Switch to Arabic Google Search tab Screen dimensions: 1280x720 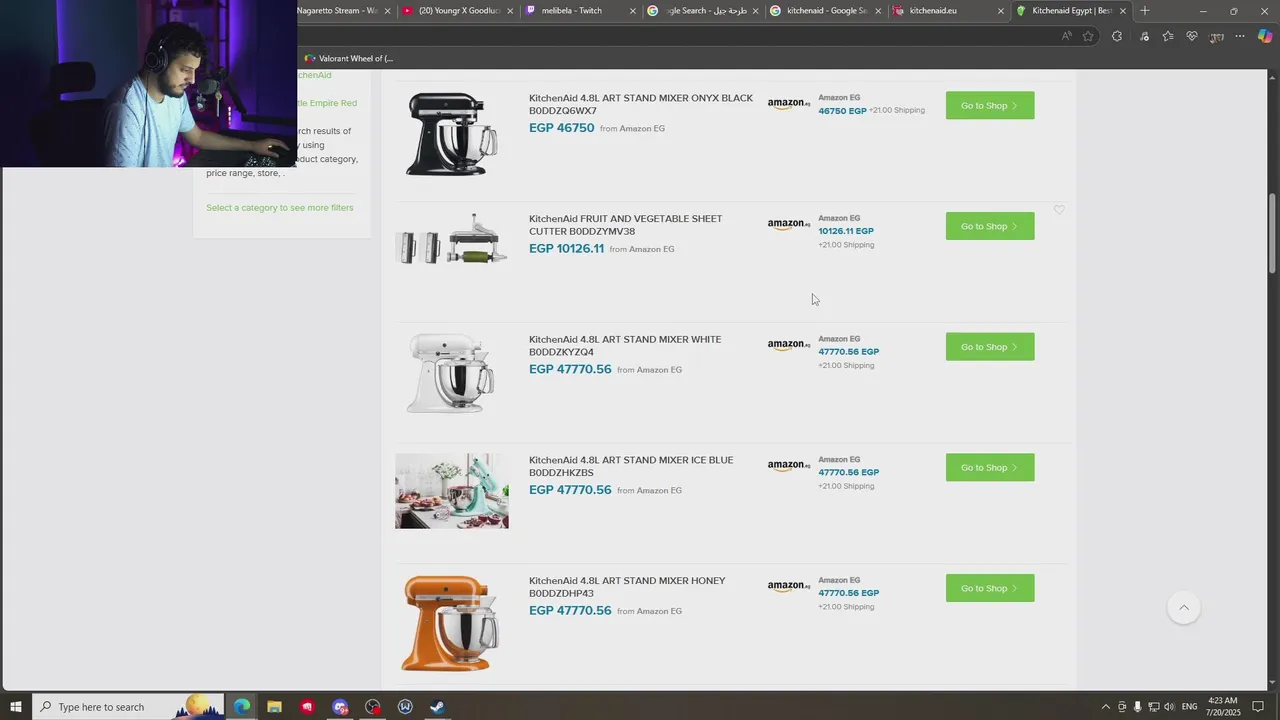(x=703, y=11)
